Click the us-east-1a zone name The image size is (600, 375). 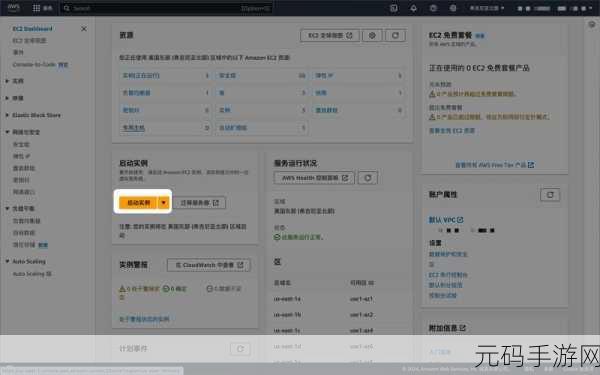pos(287,298)
